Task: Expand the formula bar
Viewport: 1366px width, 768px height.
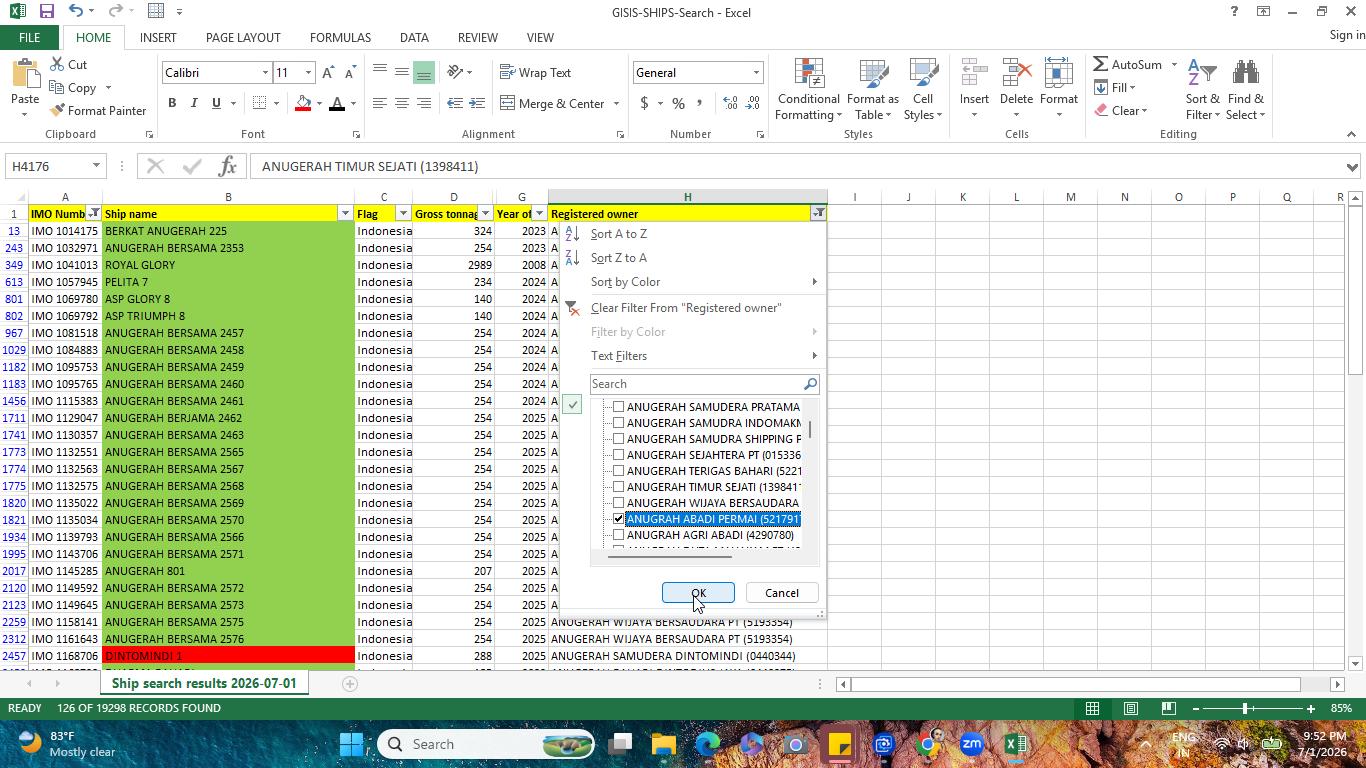Action: 1352,167
